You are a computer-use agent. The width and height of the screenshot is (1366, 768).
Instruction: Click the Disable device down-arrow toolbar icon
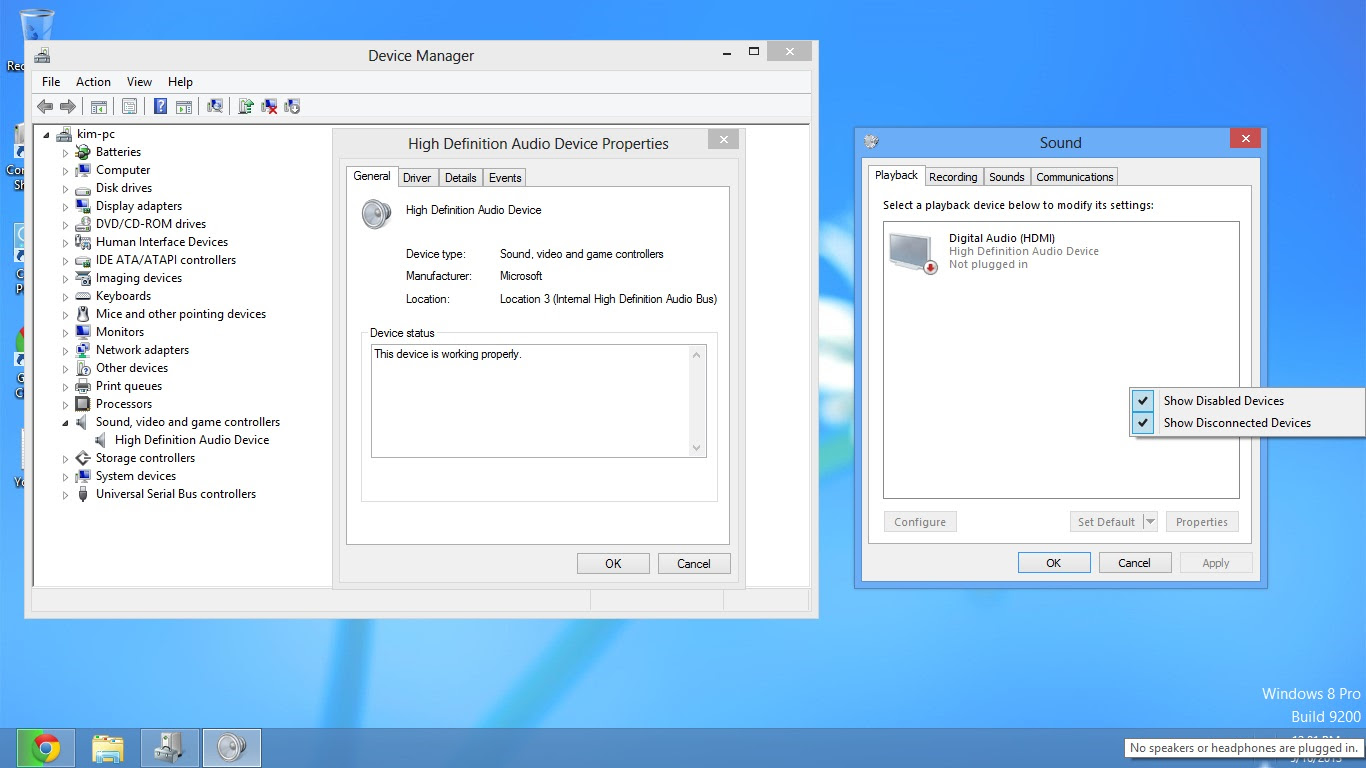292,106
